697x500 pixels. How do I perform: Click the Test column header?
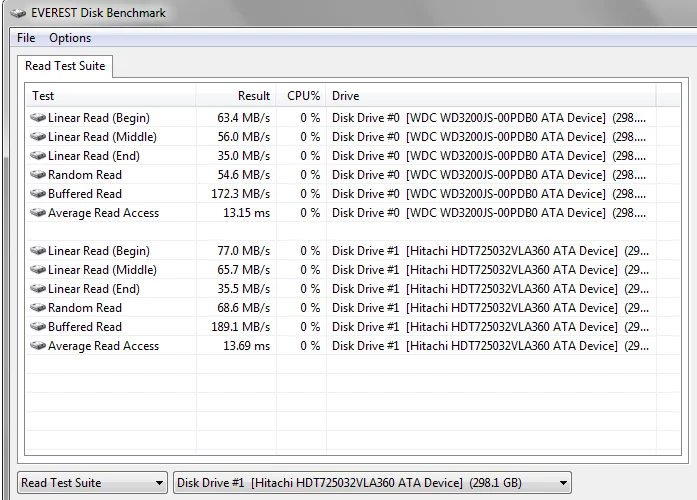click(x=111, y=96)
